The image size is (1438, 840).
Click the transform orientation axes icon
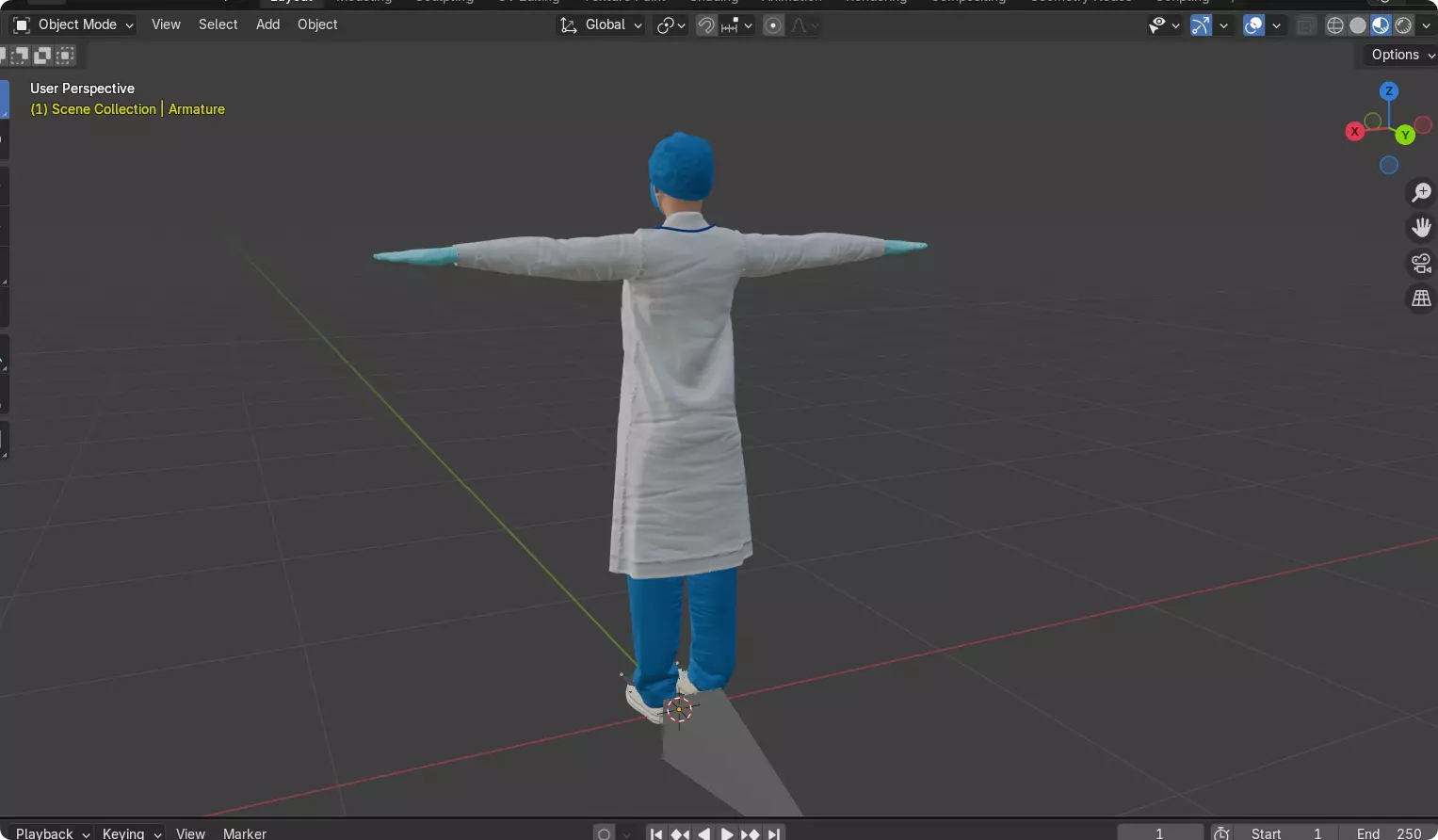coord(568,25)
